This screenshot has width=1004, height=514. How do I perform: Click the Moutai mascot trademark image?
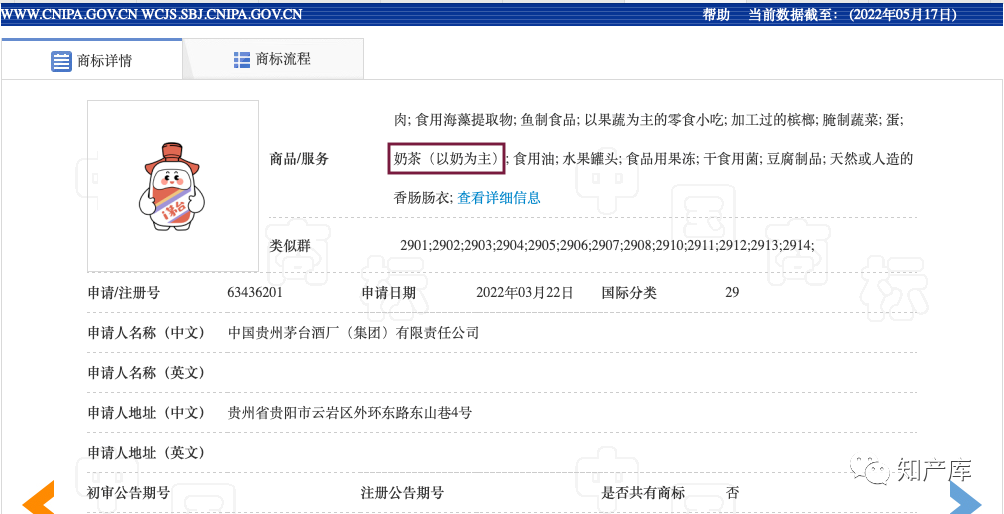coord(173,186)
